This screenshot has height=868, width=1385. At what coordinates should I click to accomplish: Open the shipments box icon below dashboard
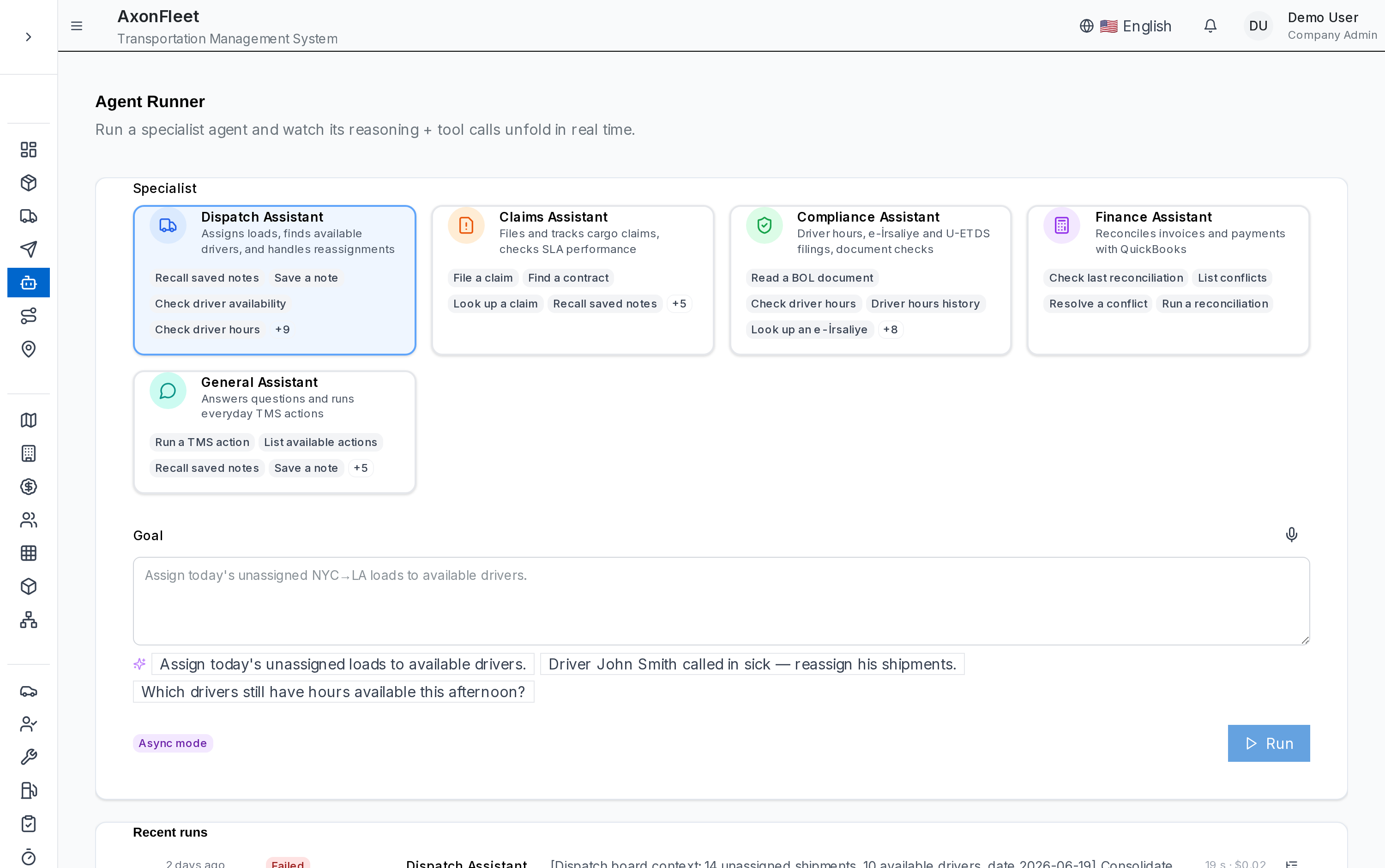[28, 183]
